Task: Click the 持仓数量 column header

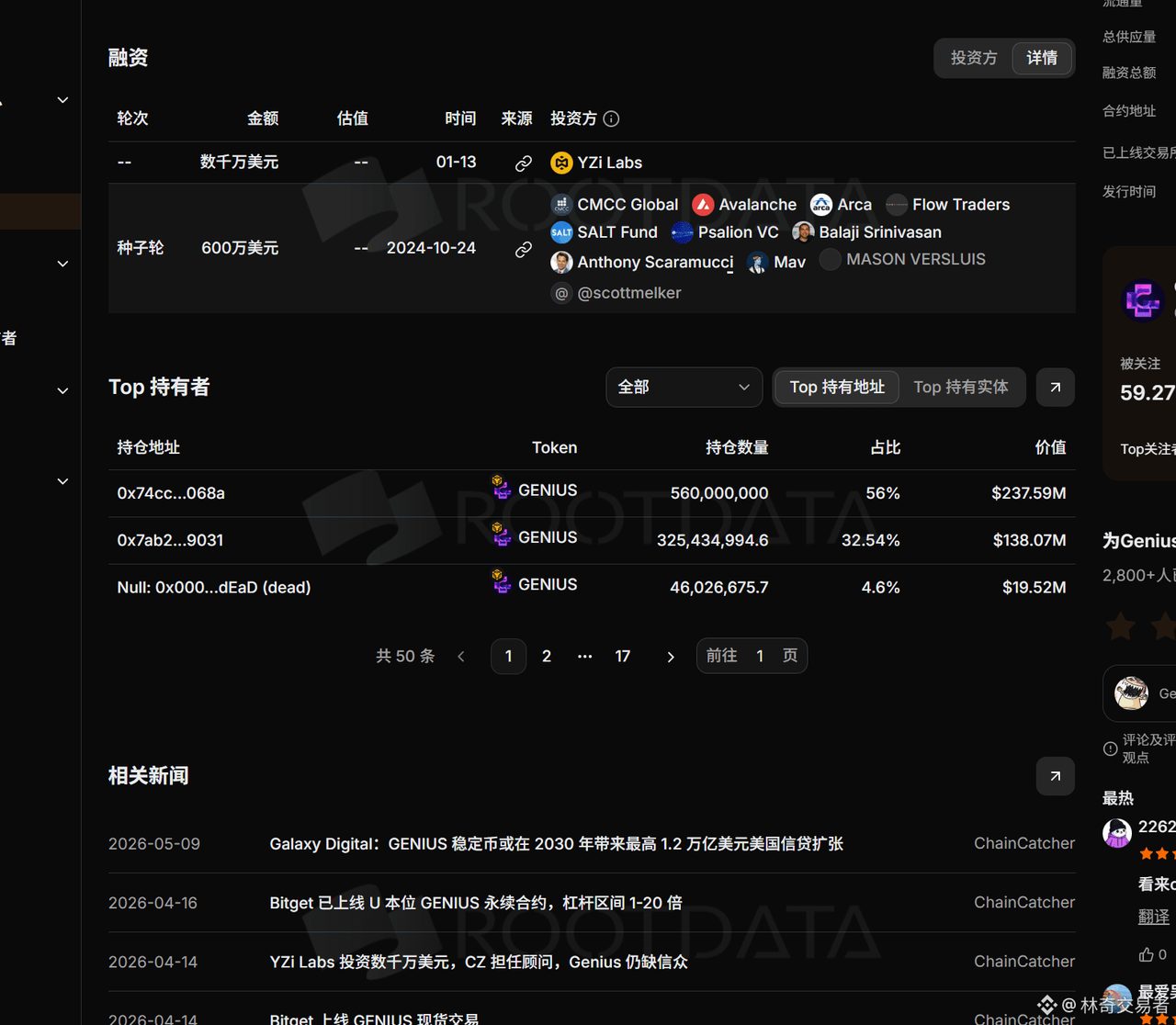Action: click(737, 447)
